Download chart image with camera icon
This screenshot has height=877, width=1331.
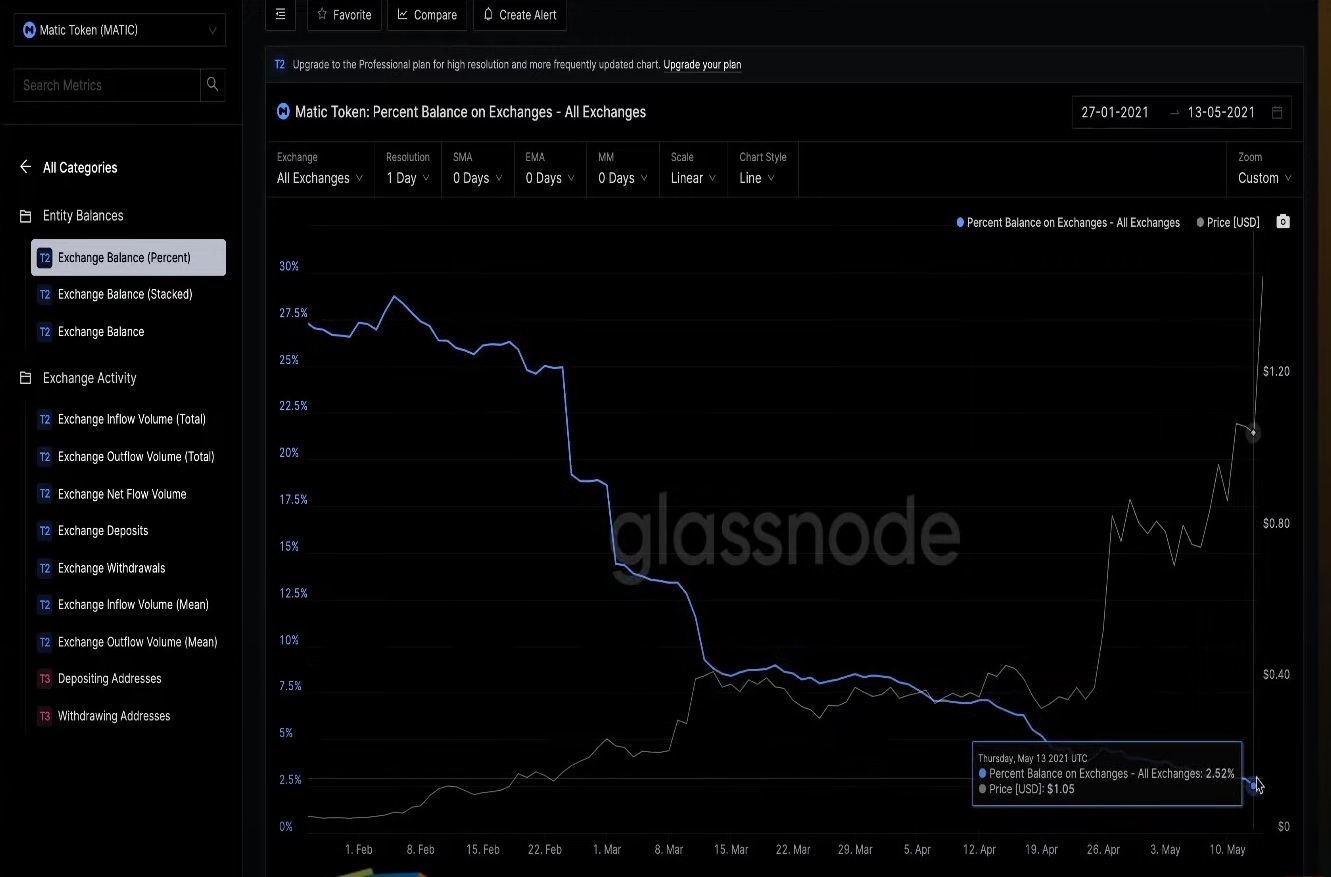[1283, 222]
